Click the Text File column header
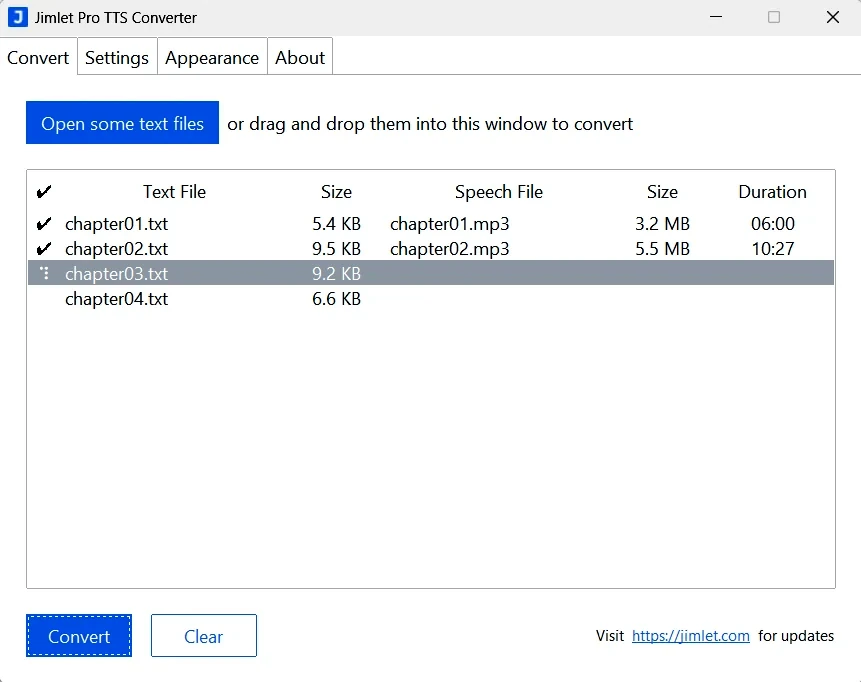This screenshot has height=682, width=861. point(174,191)
